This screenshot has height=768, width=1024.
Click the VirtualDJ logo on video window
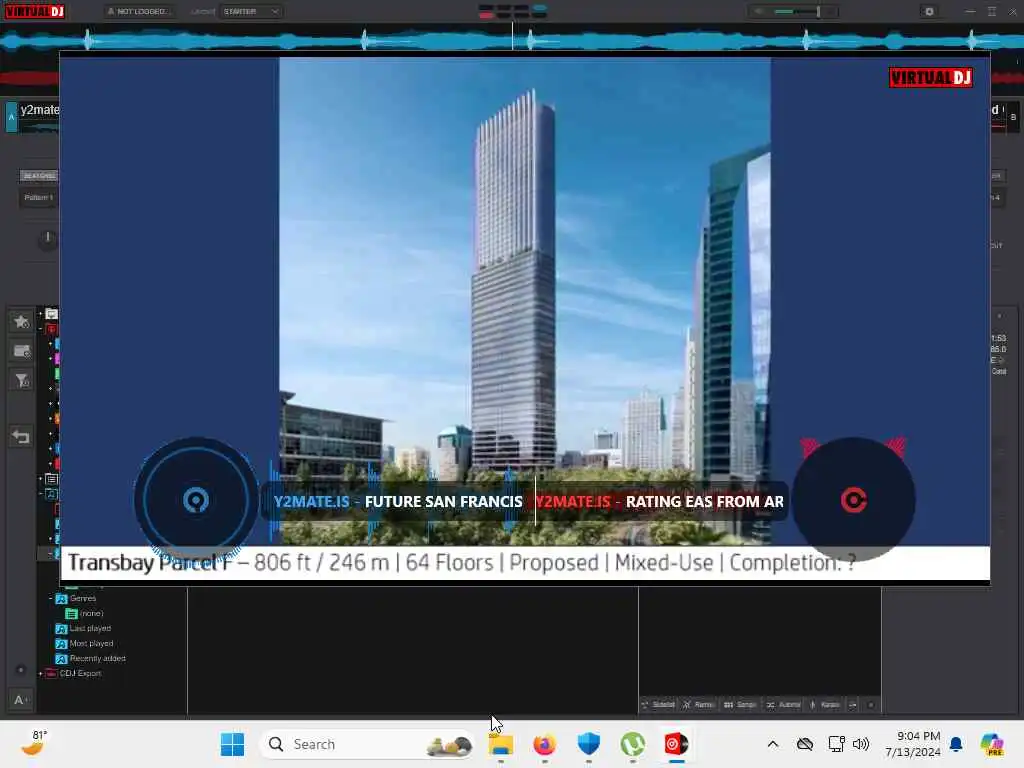[x=931, y=78]
